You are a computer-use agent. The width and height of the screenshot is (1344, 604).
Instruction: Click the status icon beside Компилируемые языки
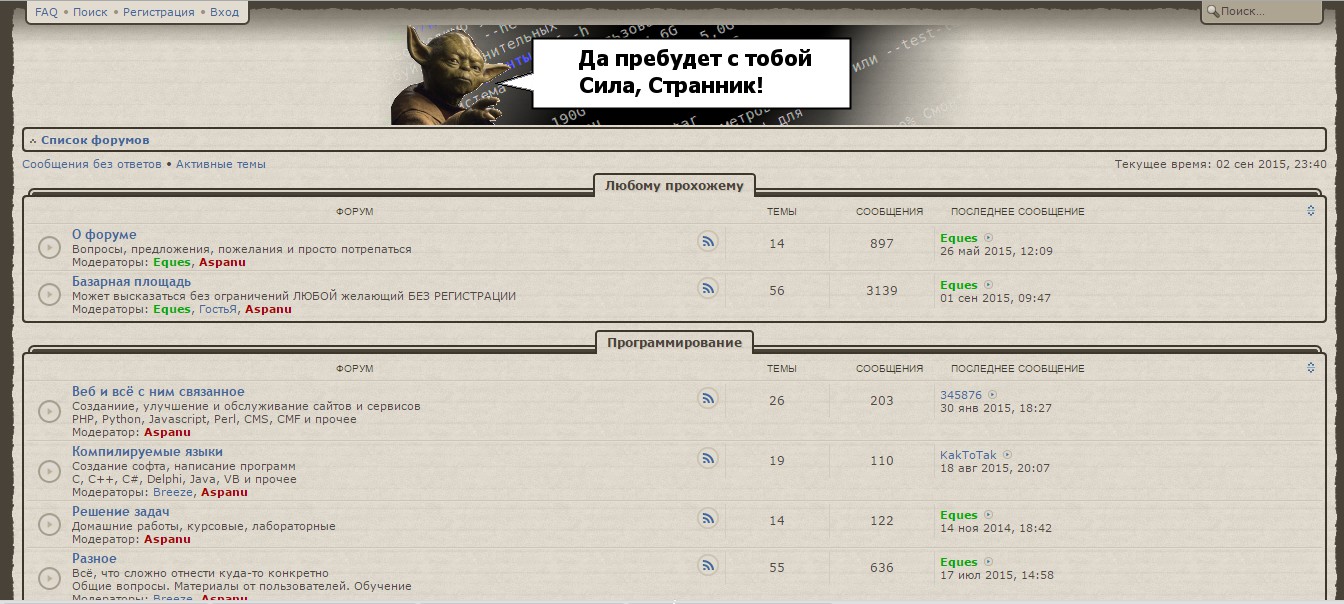pos(49,471)
